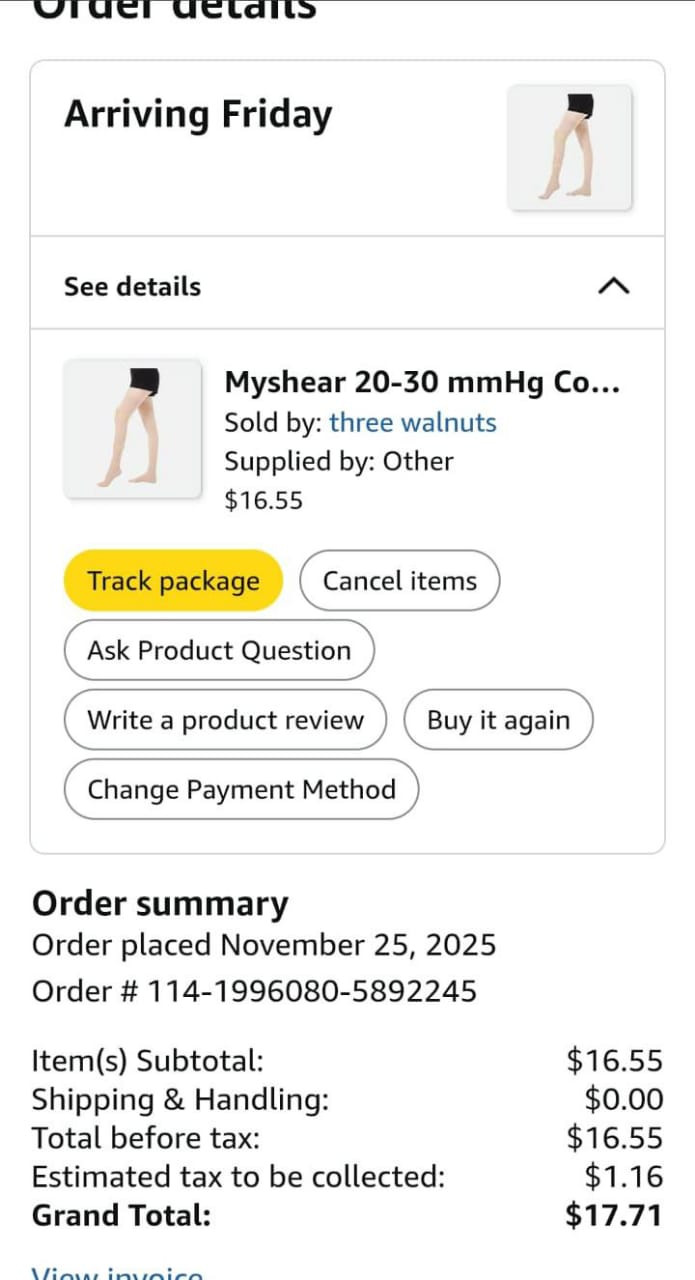Open the product thumbnail beside Arriving Friday
Image resolution: width=695 pixels, height=1280 pixels.
tap(569, 147)
